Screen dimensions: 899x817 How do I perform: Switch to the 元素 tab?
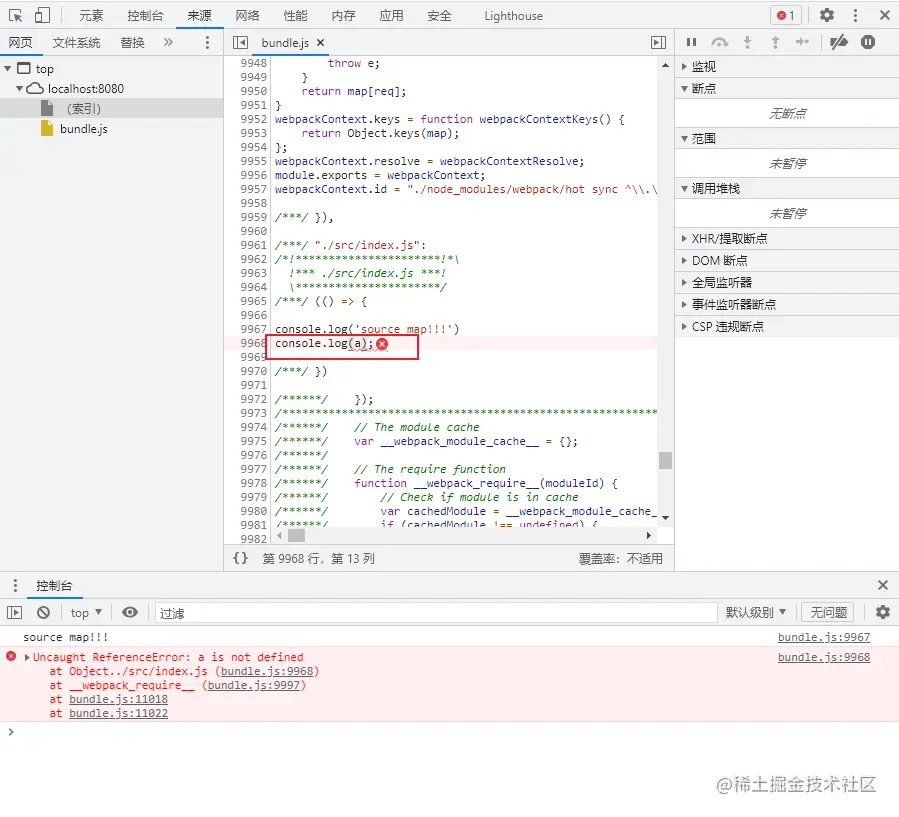pos(91,15)
